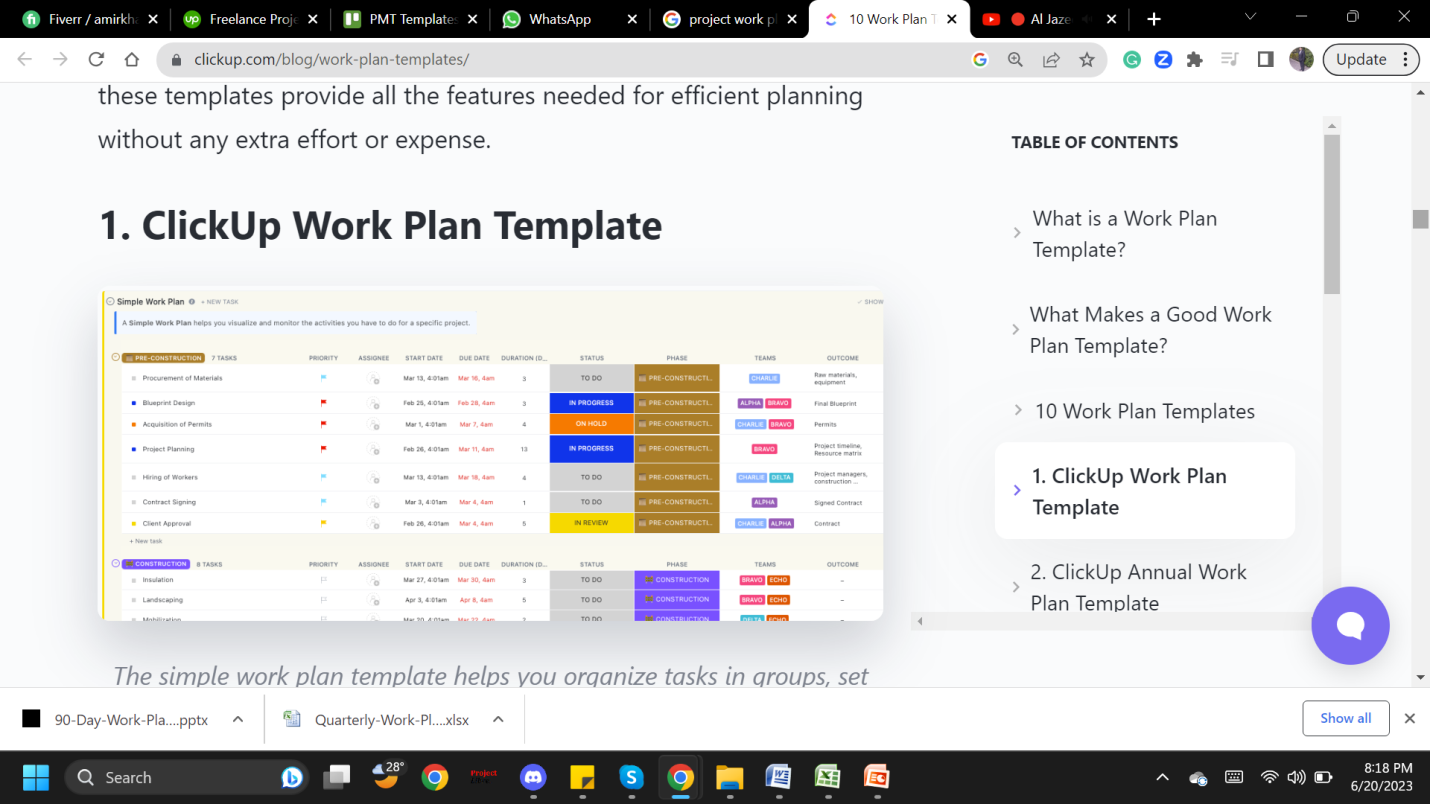Close the 10 Work Plan Templates tab
Image resolution: width=1430 pixels, height=804 pixels.
[x=951, y=19]
